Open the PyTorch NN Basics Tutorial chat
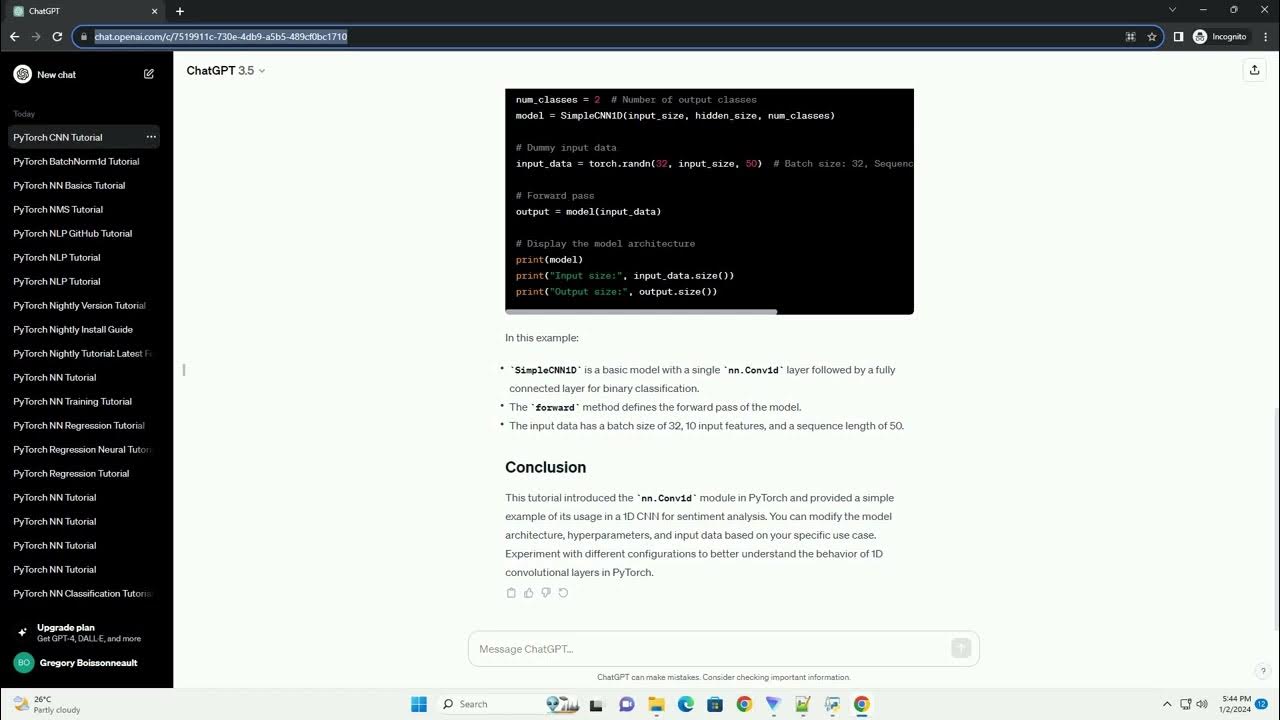 pos(69,185)
